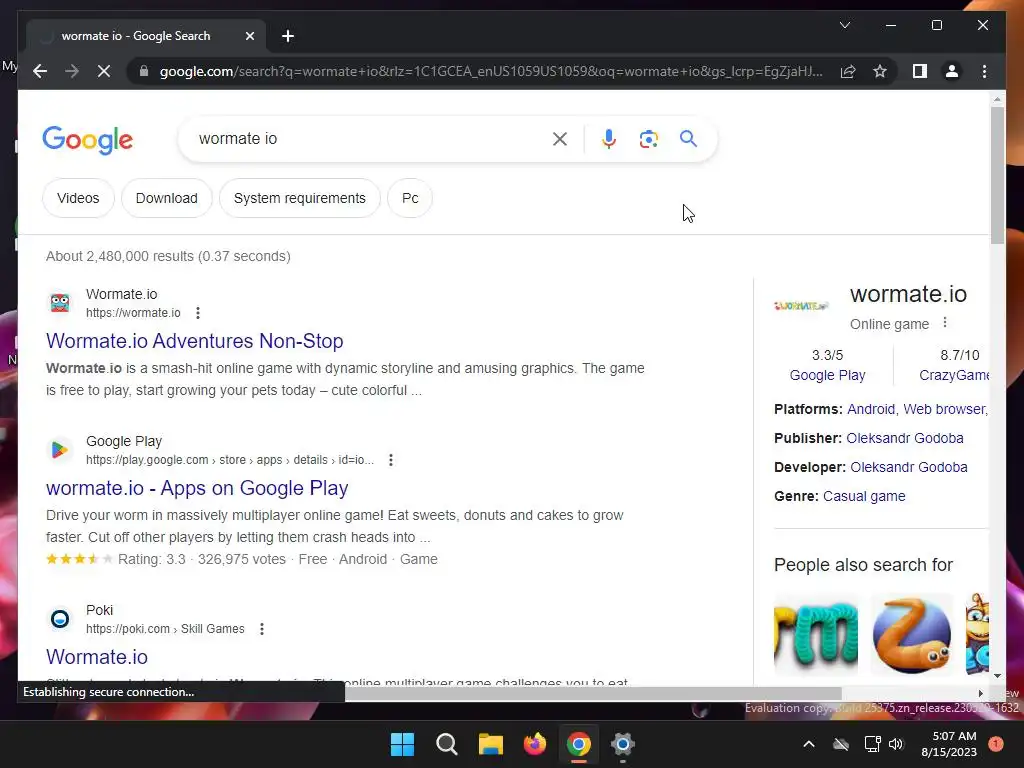
Task: Click the Wormate.io result favicon
Action: coord(60,303)
